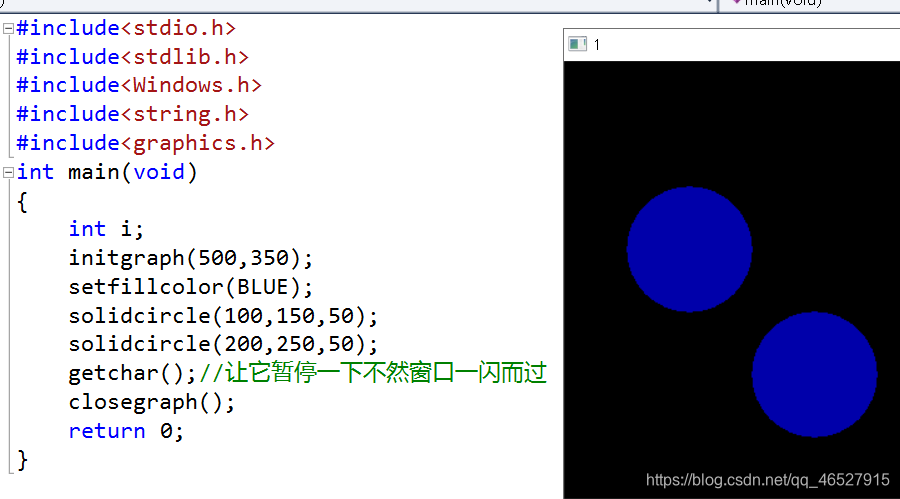Click the green Chinese comment text
Viewport: 900px width, 499px height.
373,373
